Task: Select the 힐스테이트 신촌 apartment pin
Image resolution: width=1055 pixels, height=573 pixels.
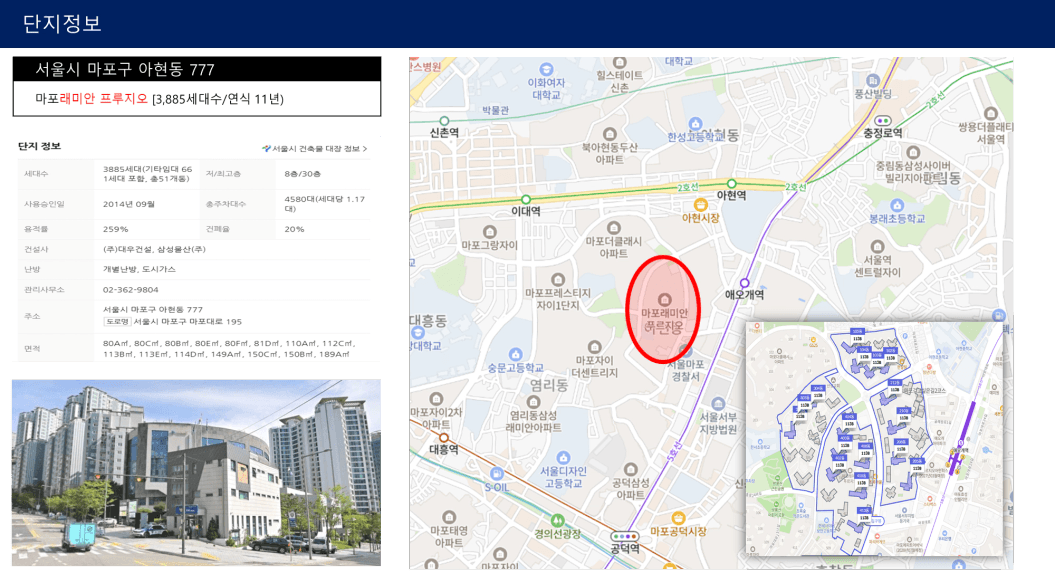Action: pos(620,61)
